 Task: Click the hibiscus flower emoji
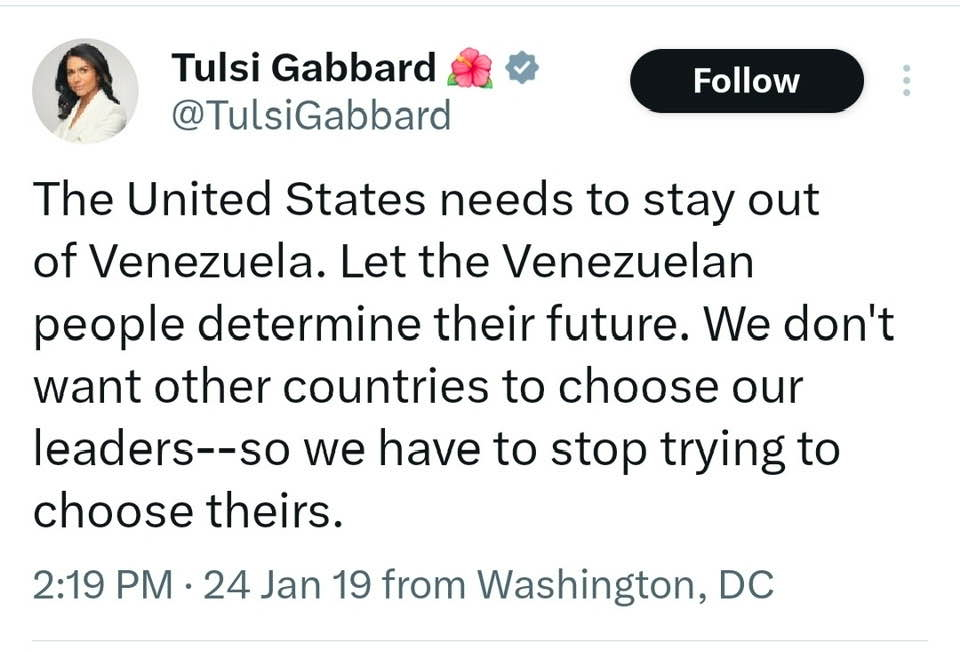pos(470,68)
